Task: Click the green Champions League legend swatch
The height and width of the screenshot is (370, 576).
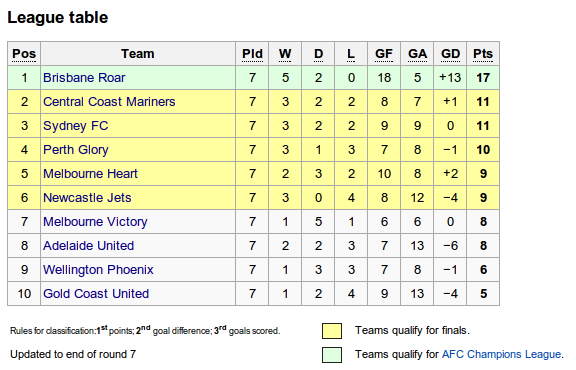Action: (x=332, y=355)
